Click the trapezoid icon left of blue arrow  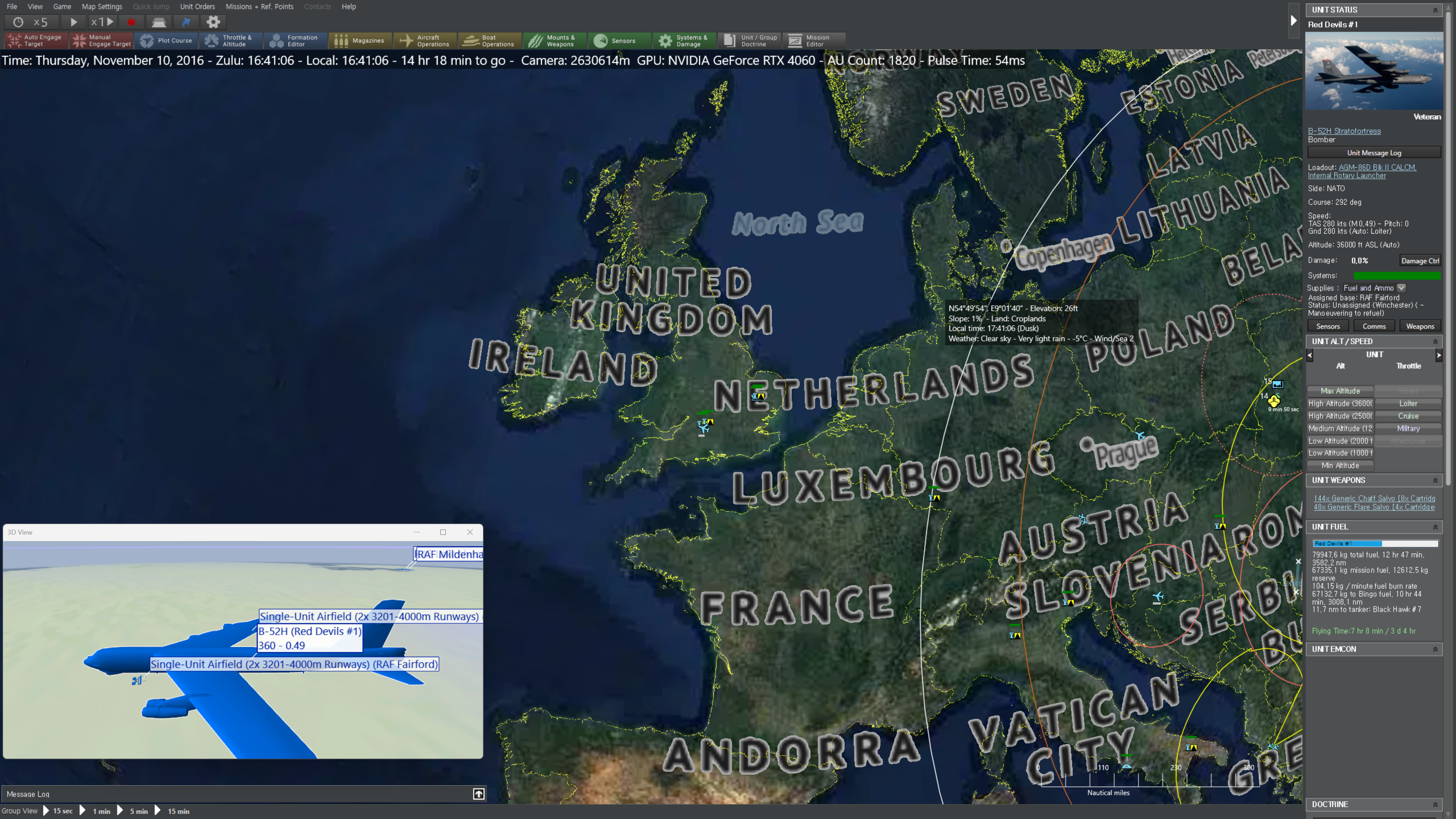pyautogui.click(x=159, y=22)
